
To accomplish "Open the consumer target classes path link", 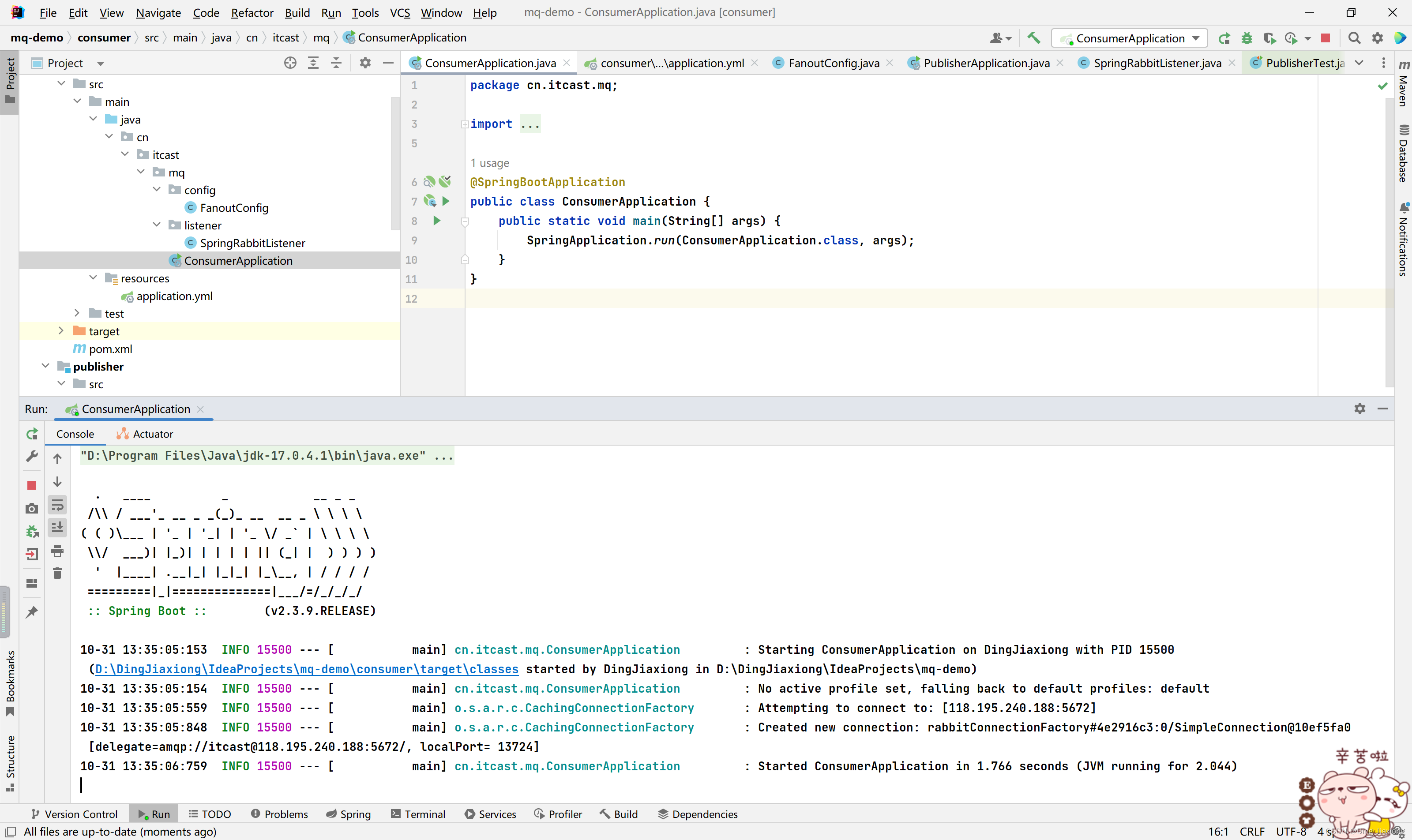I will (x=306, y=669).
